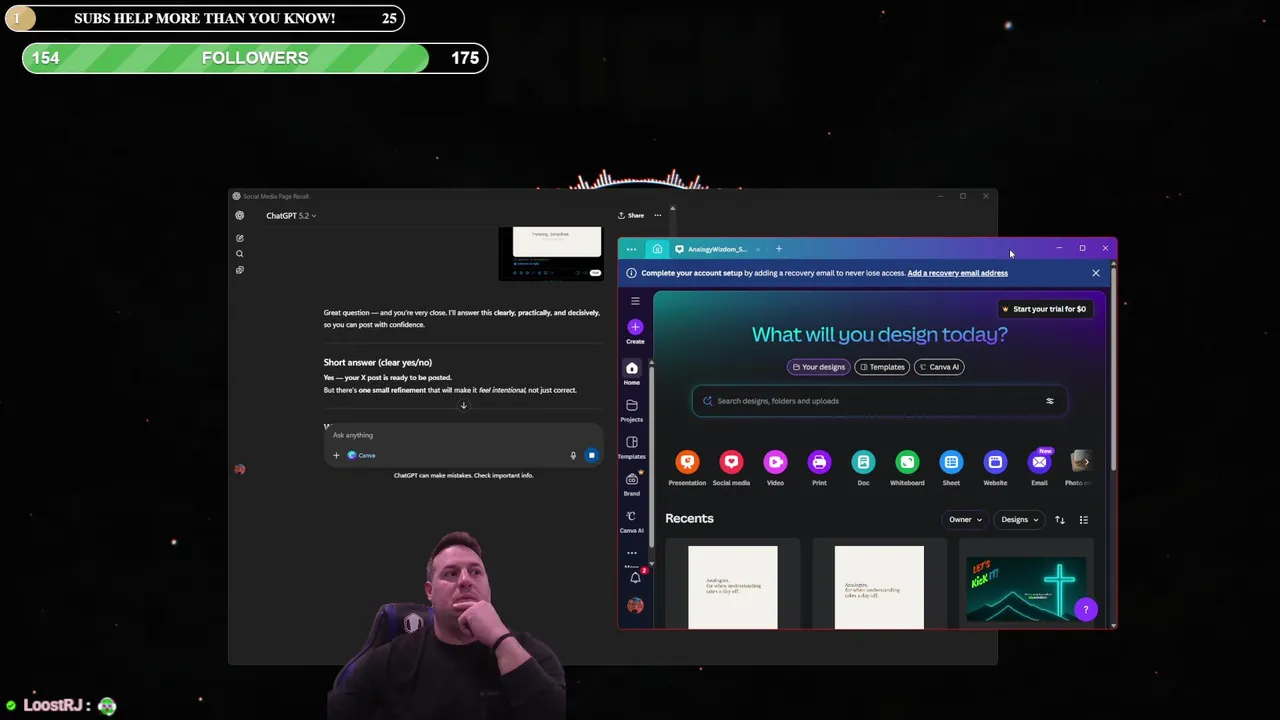Change the sort order of Recents
This screenshot has height=720, width=1280.
(x=1060, y=520)
